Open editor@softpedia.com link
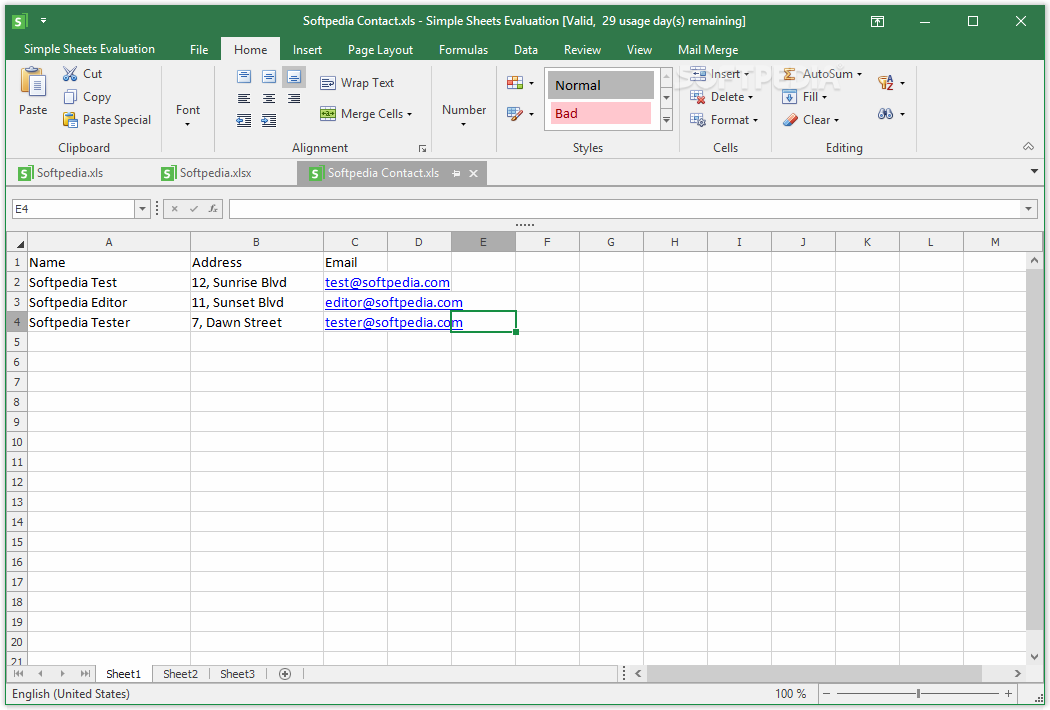The height and width of the screenshot is (710, 1050). click(x=394, y=303)
